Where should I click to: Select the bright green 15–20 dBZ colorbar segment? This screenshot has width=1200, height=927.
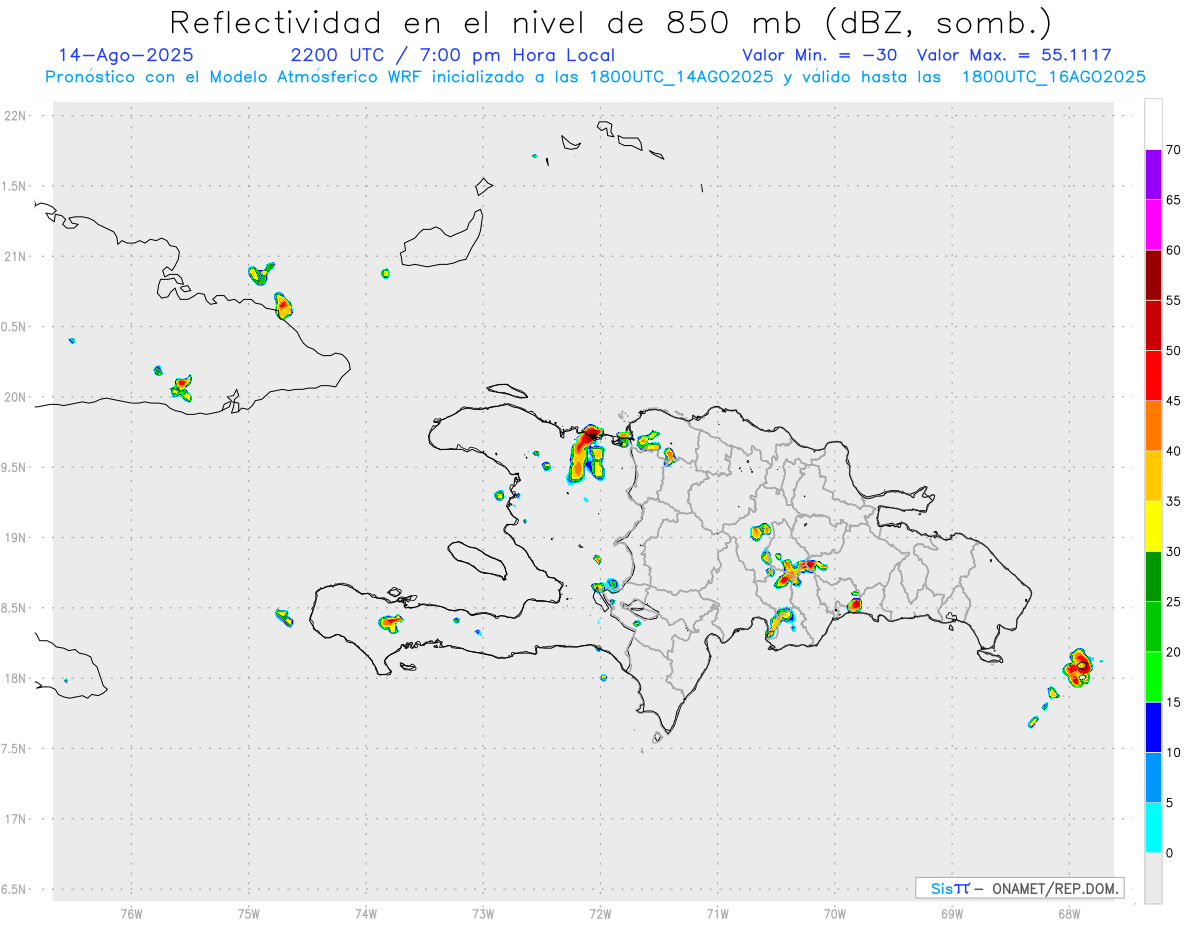pyautogui.click(x=1153, y=677)
